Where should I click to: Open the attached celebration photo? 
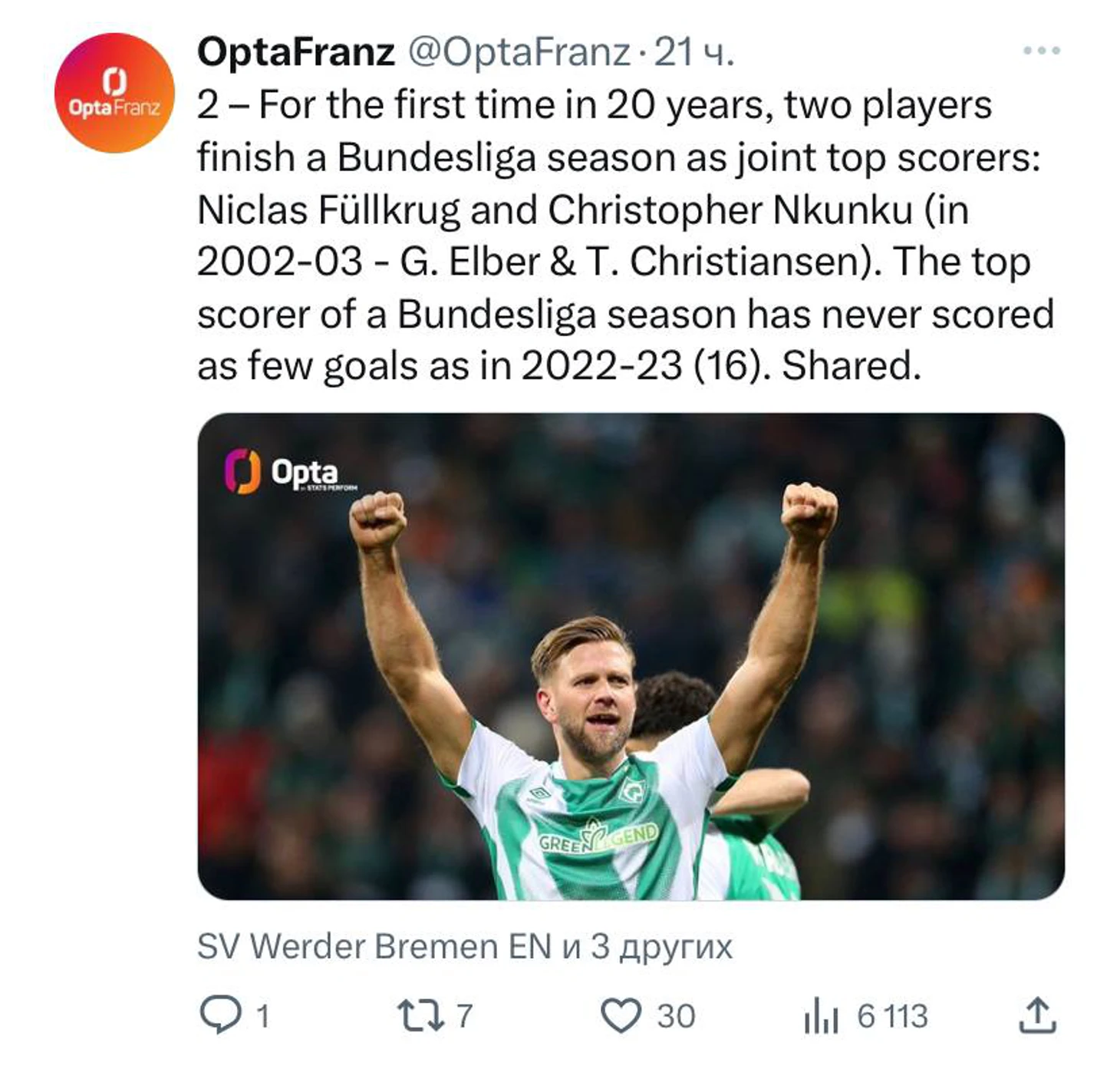[631, 656]
